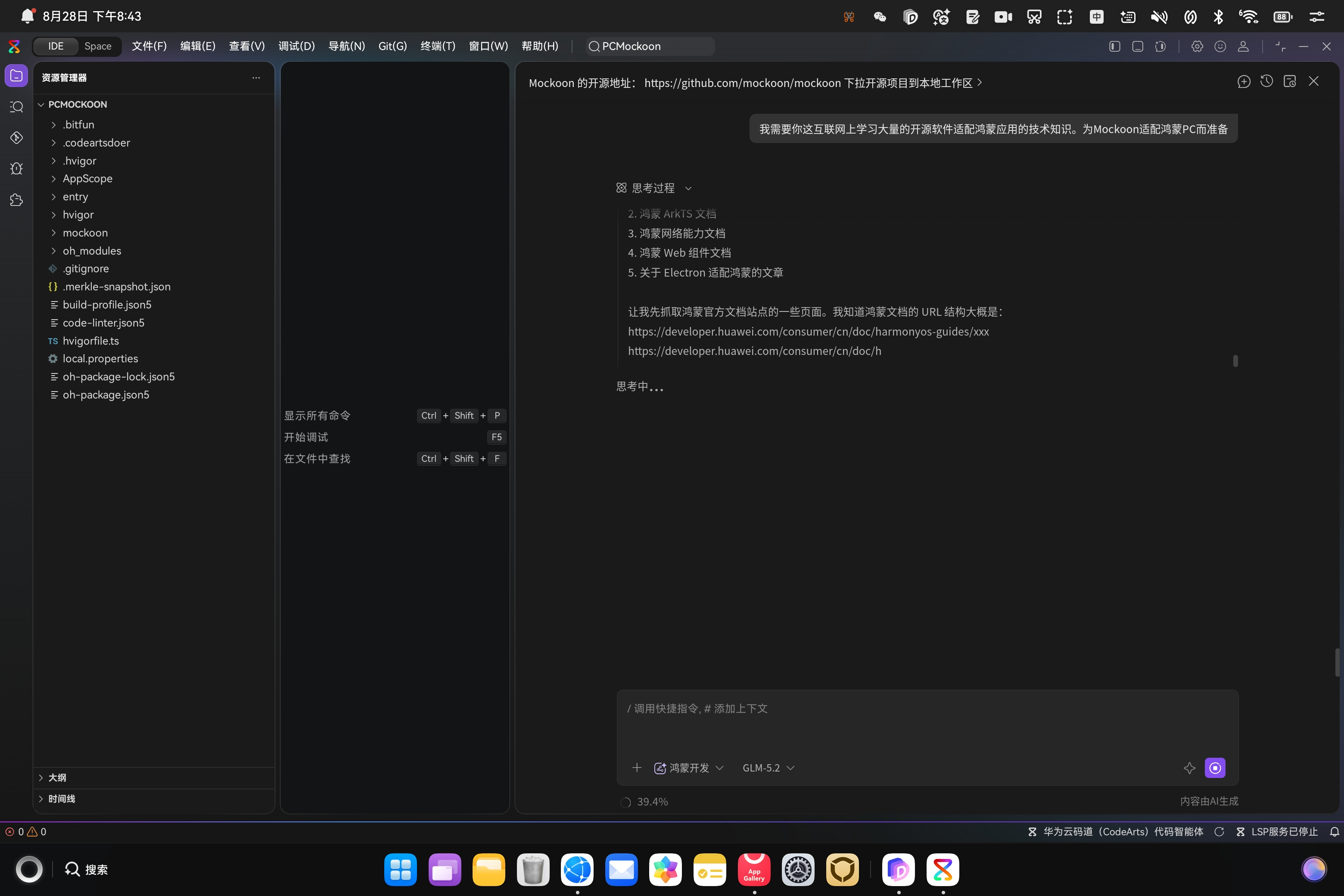Click the feedback smiley icon
1344x896 pixels.
click(x=1220, y=46)
